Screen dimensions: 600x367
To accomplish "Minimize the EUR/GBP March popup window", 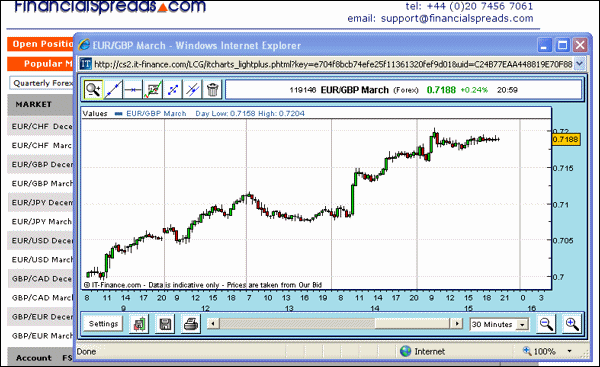I will coord(545,45).
